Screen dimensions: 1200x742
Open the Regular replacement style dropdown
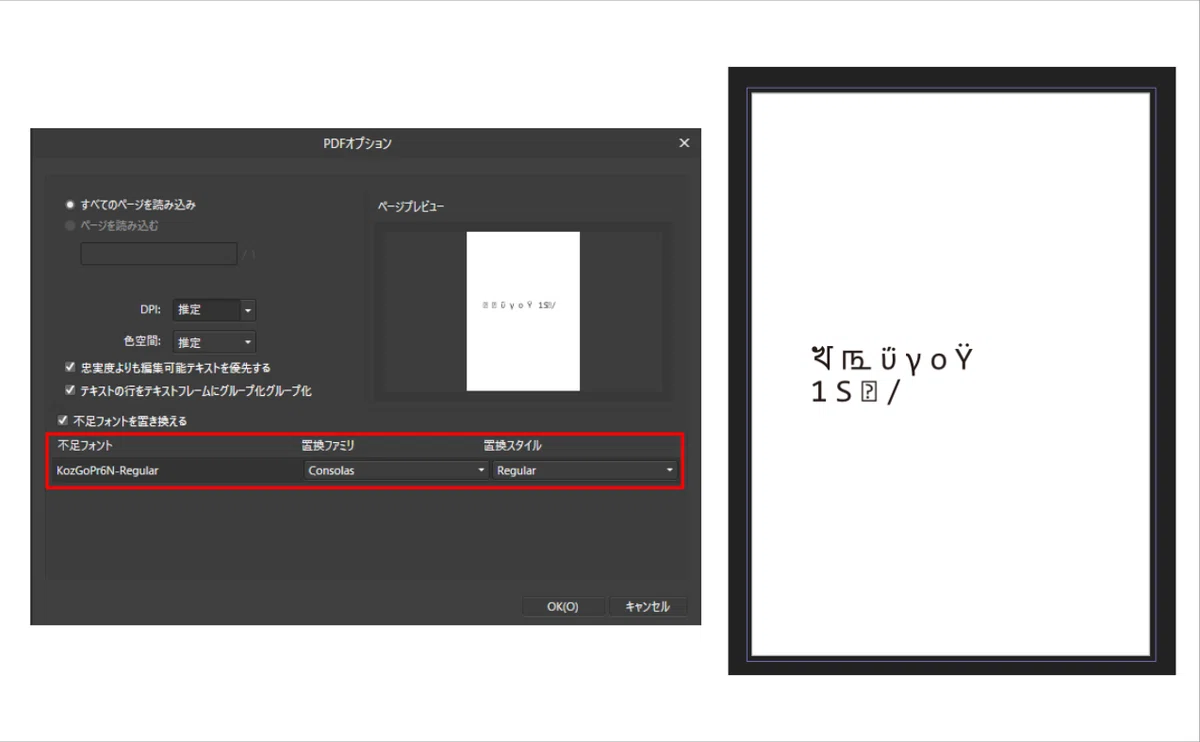pos(585,470)
